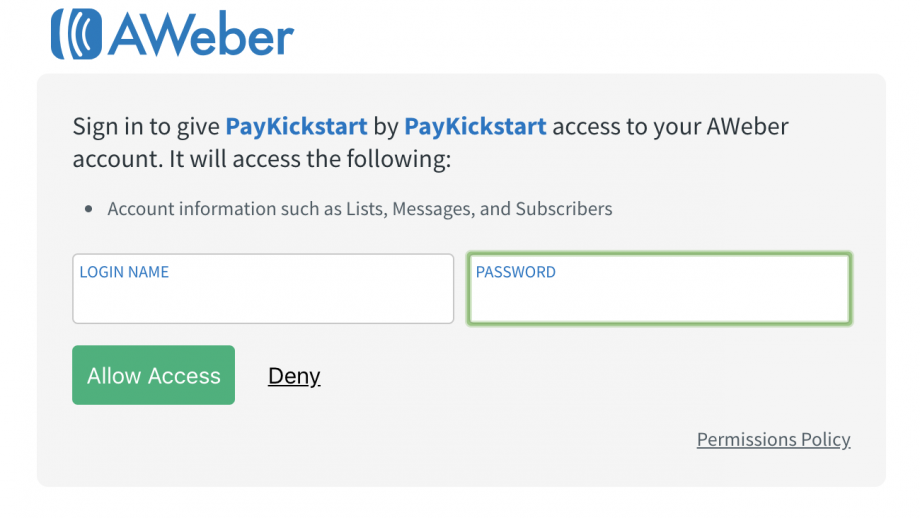Select the Deny link
This screenshot has width=920, height=518.
click(294, 376)
